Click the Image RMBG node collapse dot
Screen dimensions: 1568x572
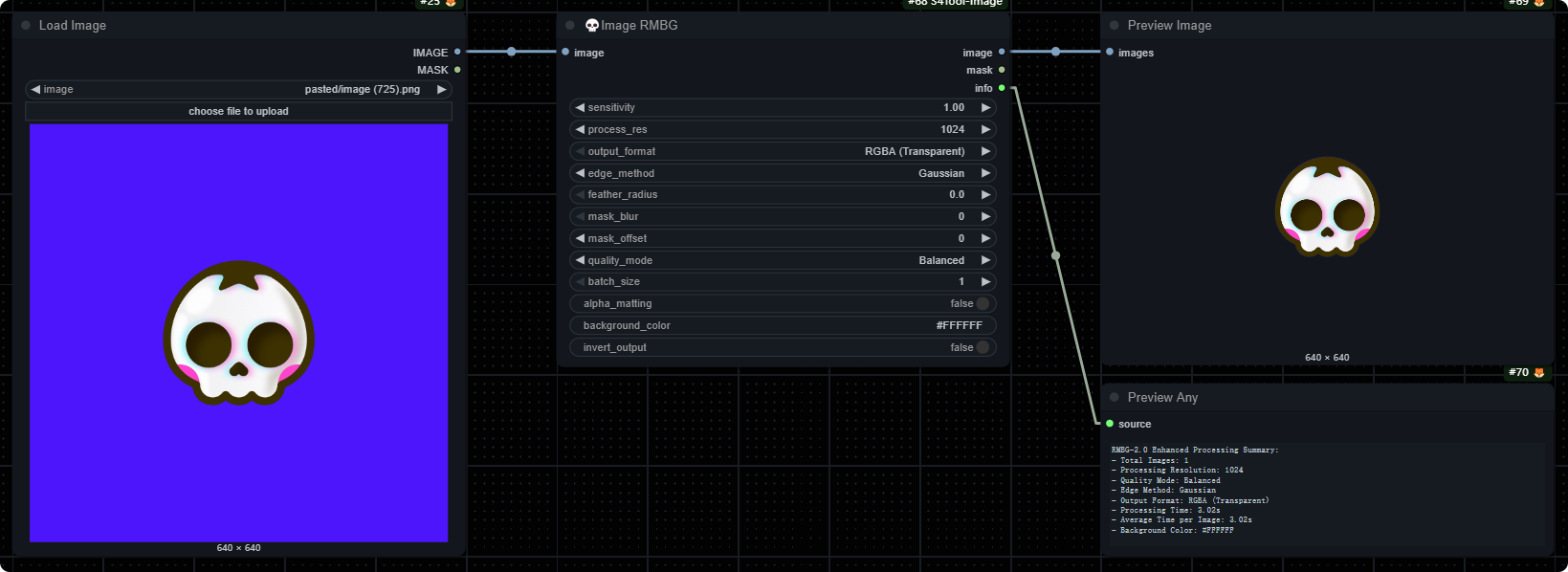pos(570,26)
